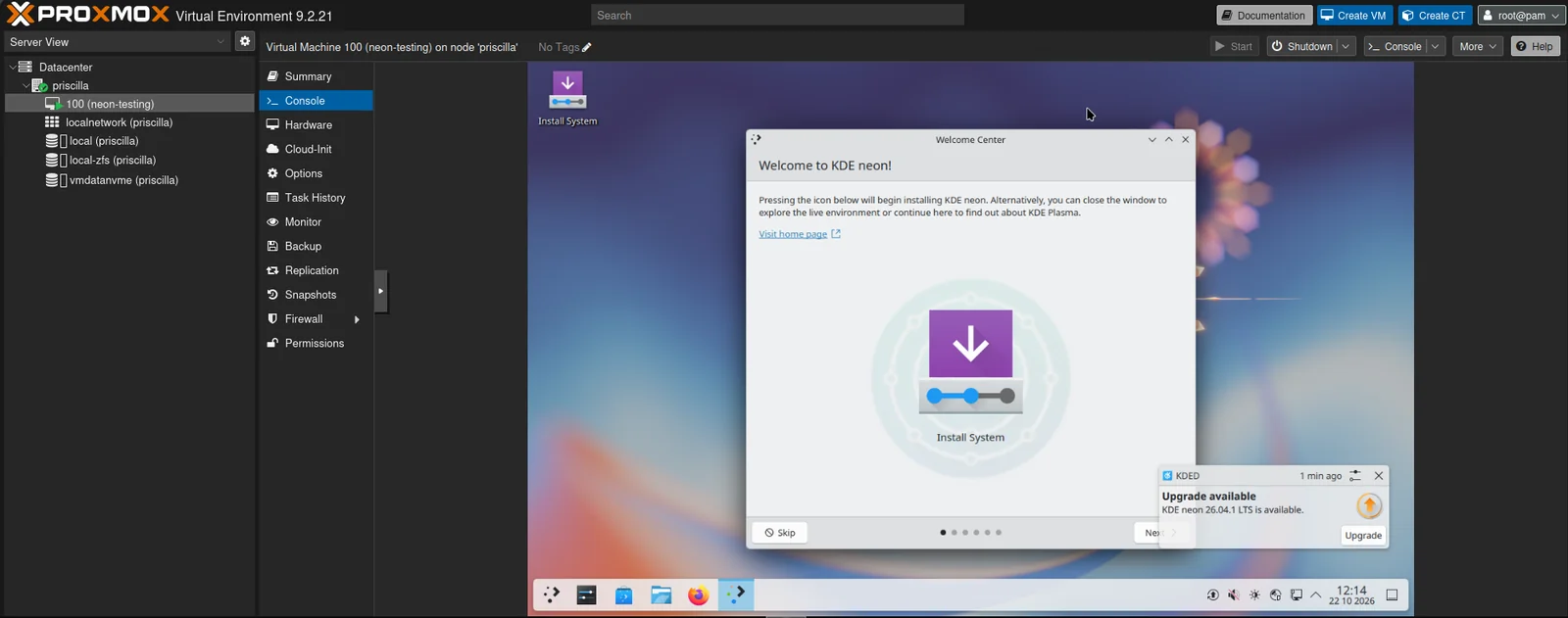Screen dimensions: 1568x618
Task: Select the Console menu item in sidebar
Action: [x=316, y=101]
